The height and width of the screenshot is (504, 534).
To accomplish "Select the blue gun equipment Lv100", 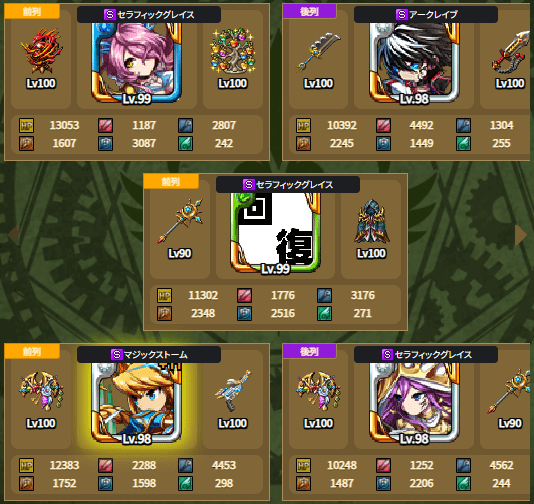I will 233,391.
